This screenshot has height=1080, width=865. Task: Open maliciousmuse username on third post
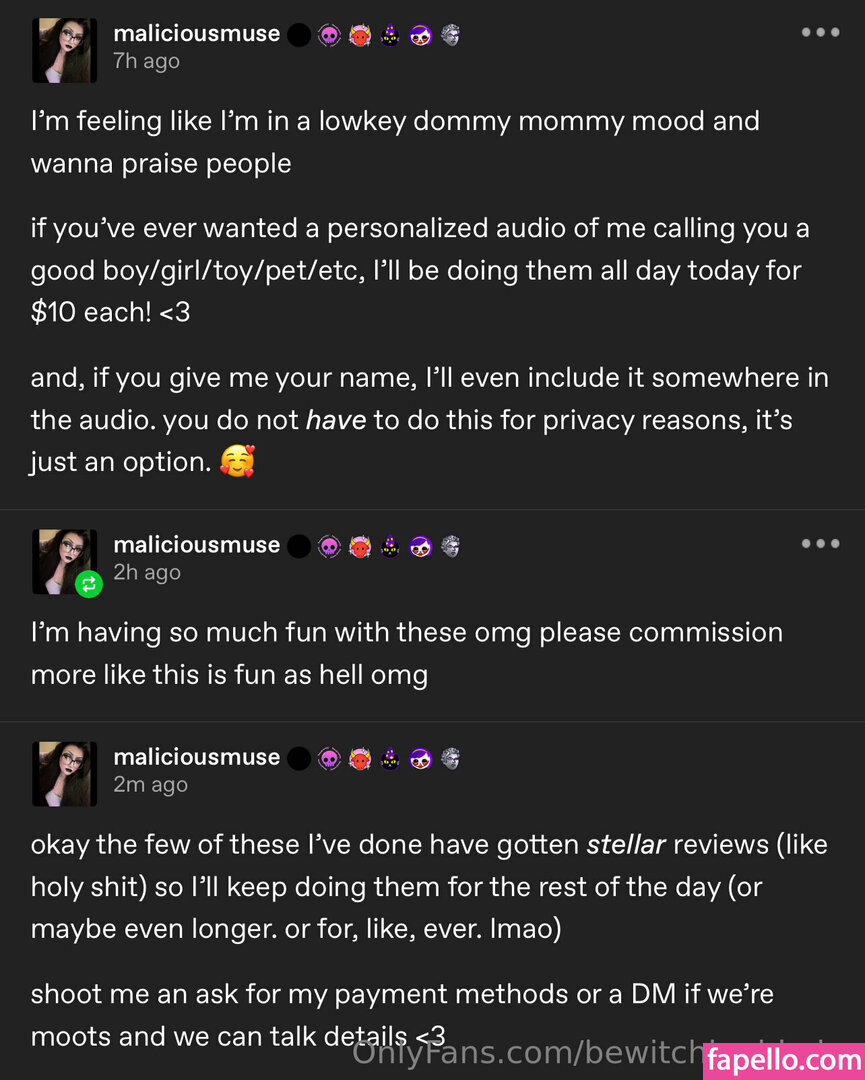click(x=196, y=757)
